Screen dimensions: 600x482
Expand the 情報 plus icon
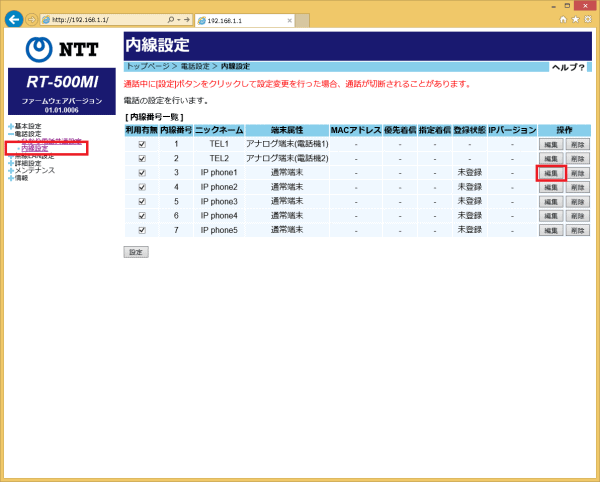pyautogui.click(x=11, y=178)
